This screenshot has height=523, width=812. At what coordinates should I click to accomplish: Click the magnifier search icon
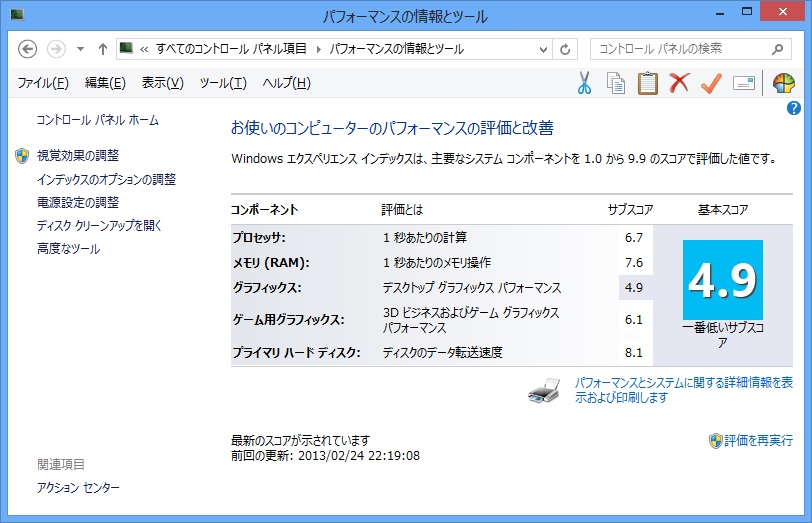click(777, 49)
